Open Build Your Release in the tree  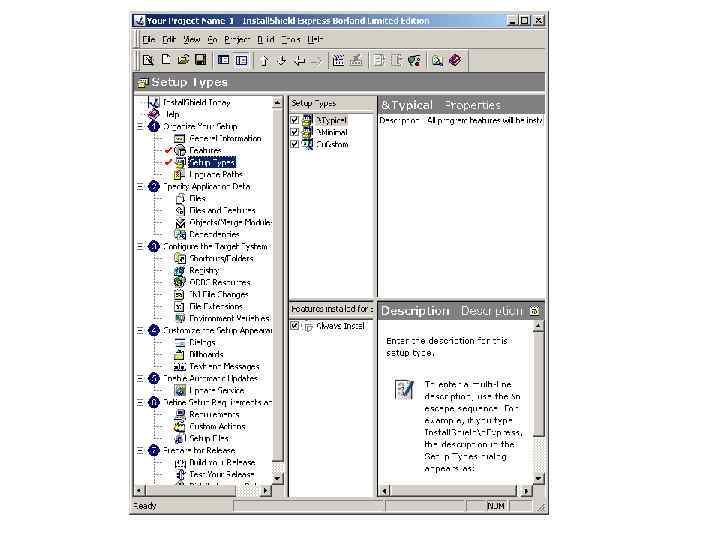click(x=222, y=462)
